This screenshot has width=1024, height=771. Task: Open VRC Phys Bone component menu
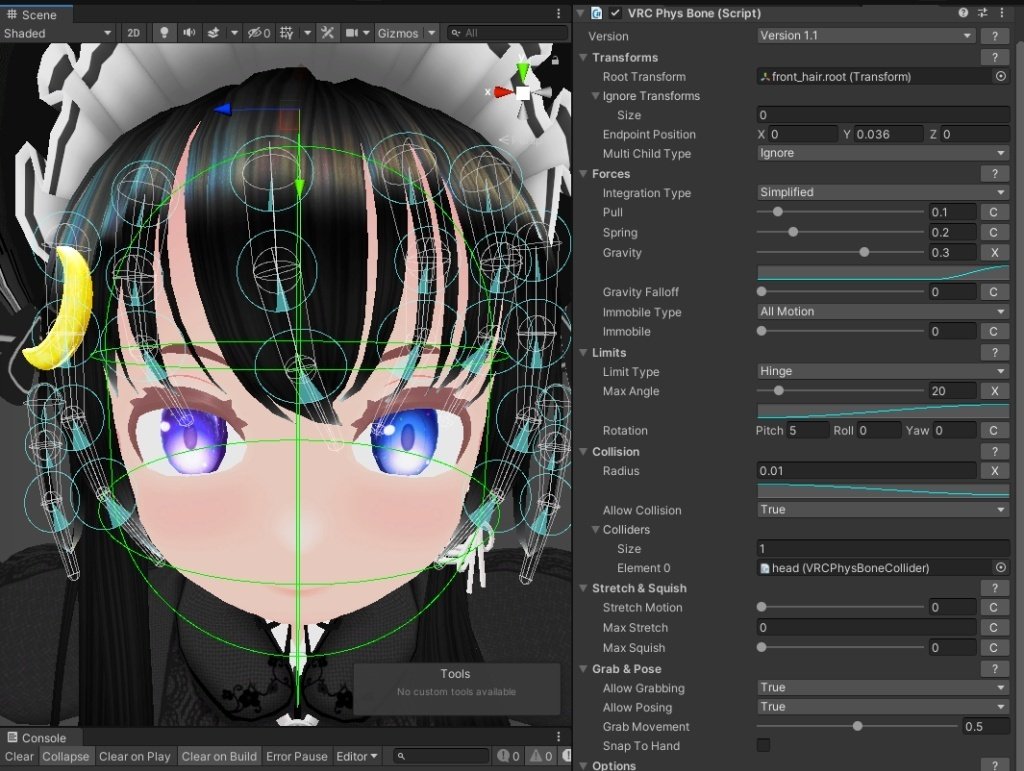1002,13
